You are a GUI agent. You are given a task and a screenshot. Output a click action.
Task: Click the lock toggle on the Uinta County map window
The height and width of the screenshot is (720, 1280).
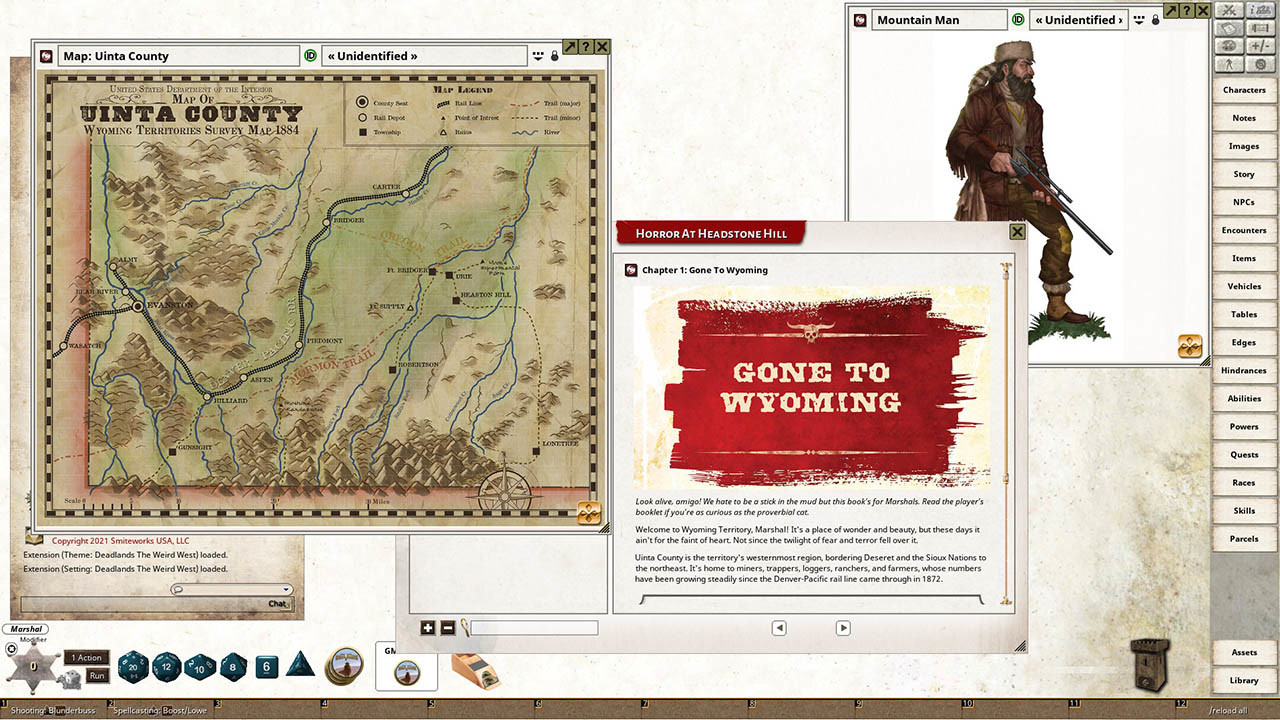554,56
